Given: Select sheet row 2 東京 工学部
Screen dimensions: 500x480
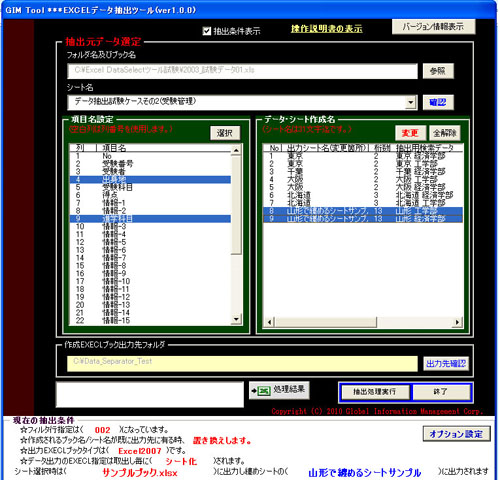Looking at the screenshot, I should pyautogui.click(x=363, y=164).
